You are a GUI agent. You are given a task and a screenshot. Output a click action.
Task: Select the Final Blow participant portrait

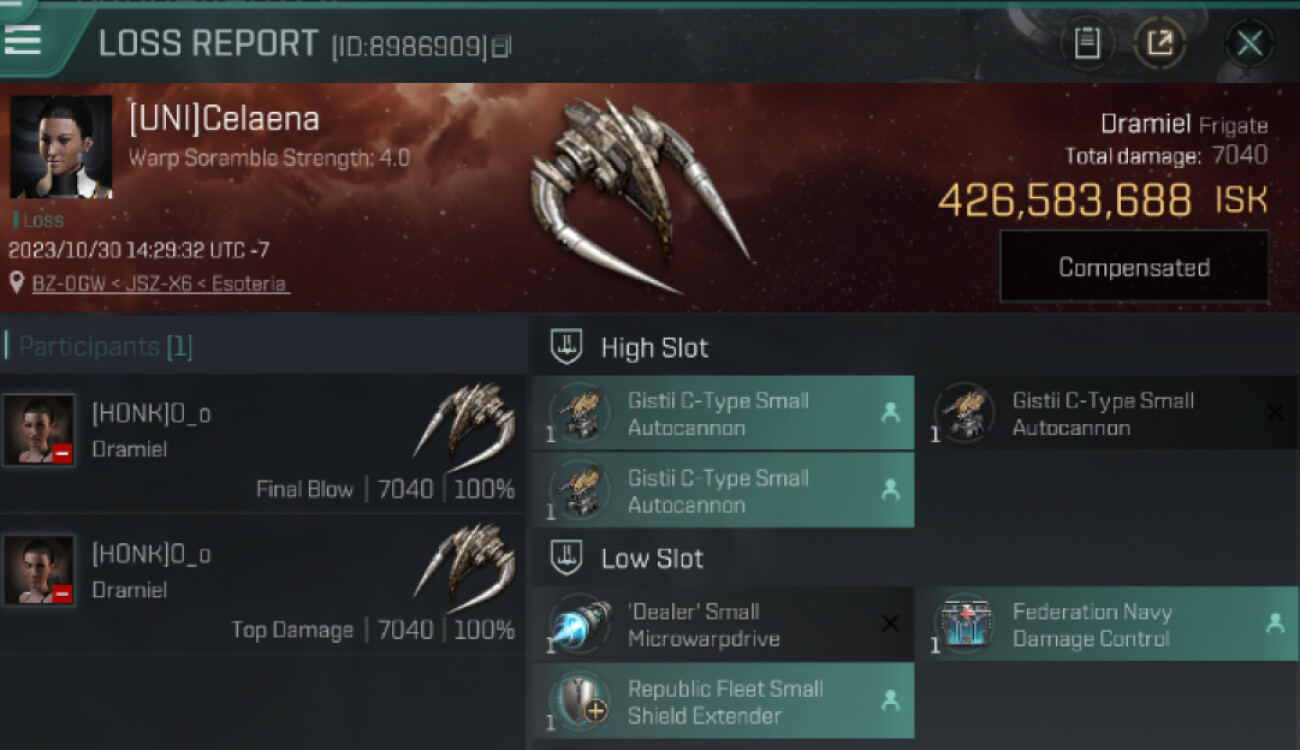point(38,430)
